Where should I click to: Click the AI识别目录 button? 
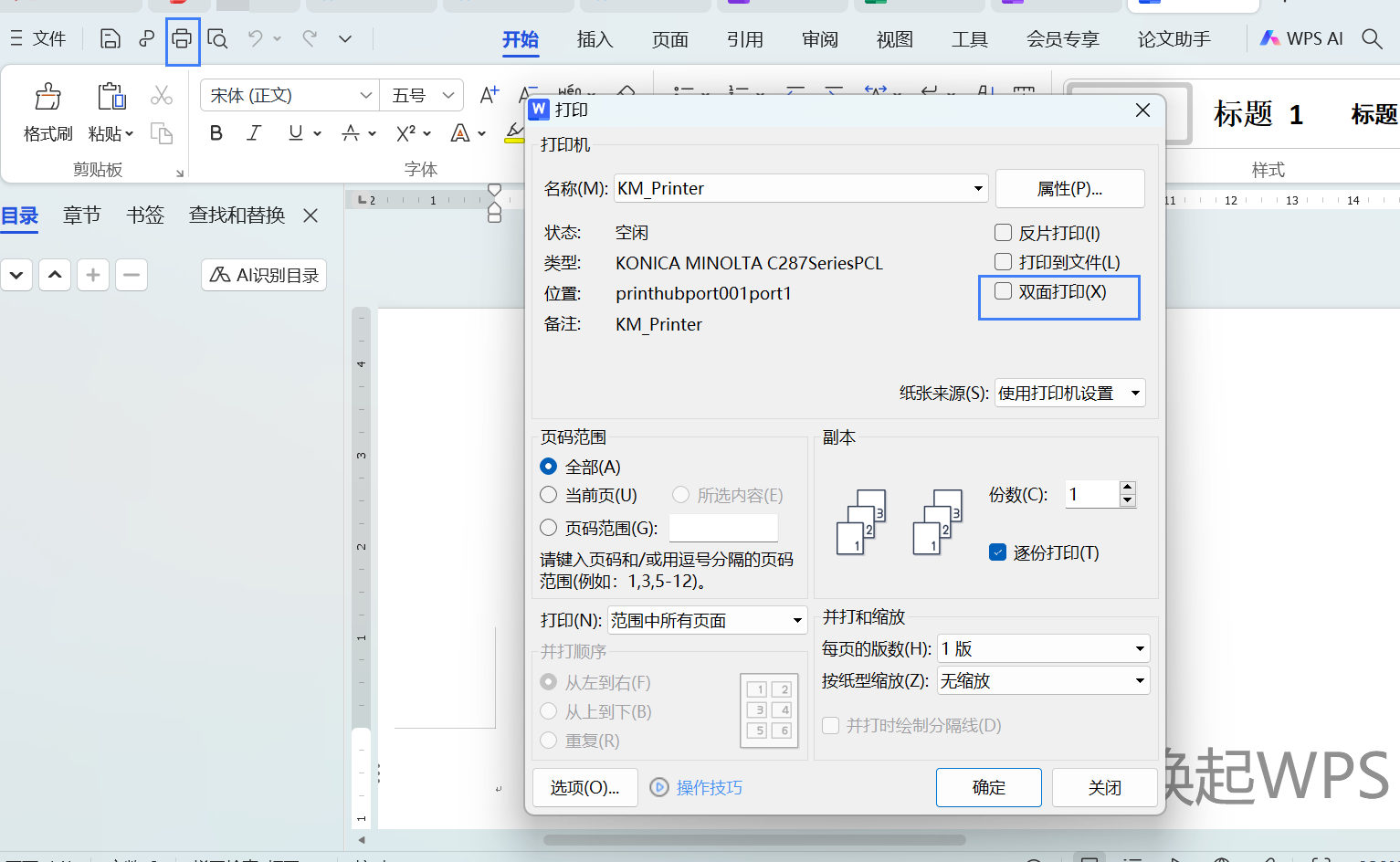click(x=264, y=275)
